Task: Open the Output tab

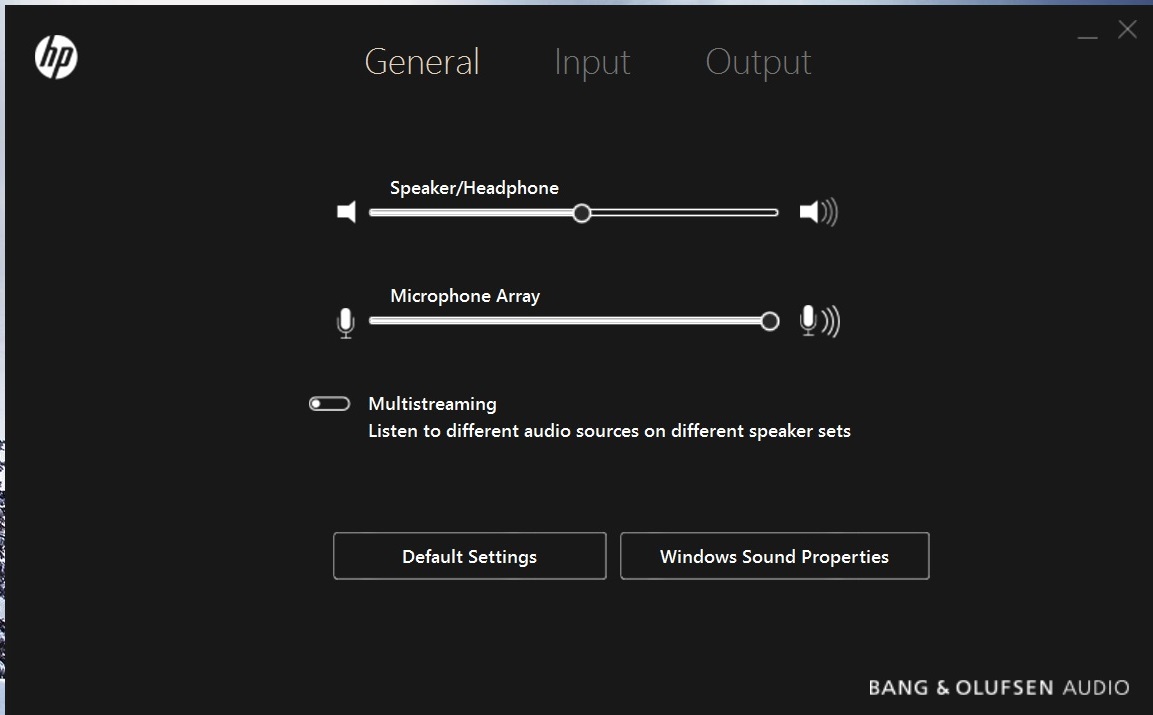Action: 758,62
